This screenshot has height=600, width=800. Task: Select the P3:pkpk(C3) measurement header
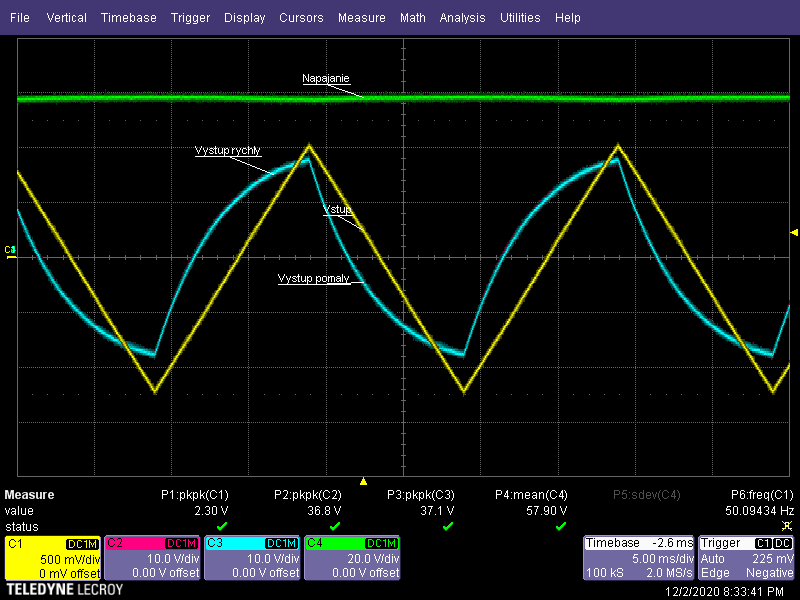(420, 495)
